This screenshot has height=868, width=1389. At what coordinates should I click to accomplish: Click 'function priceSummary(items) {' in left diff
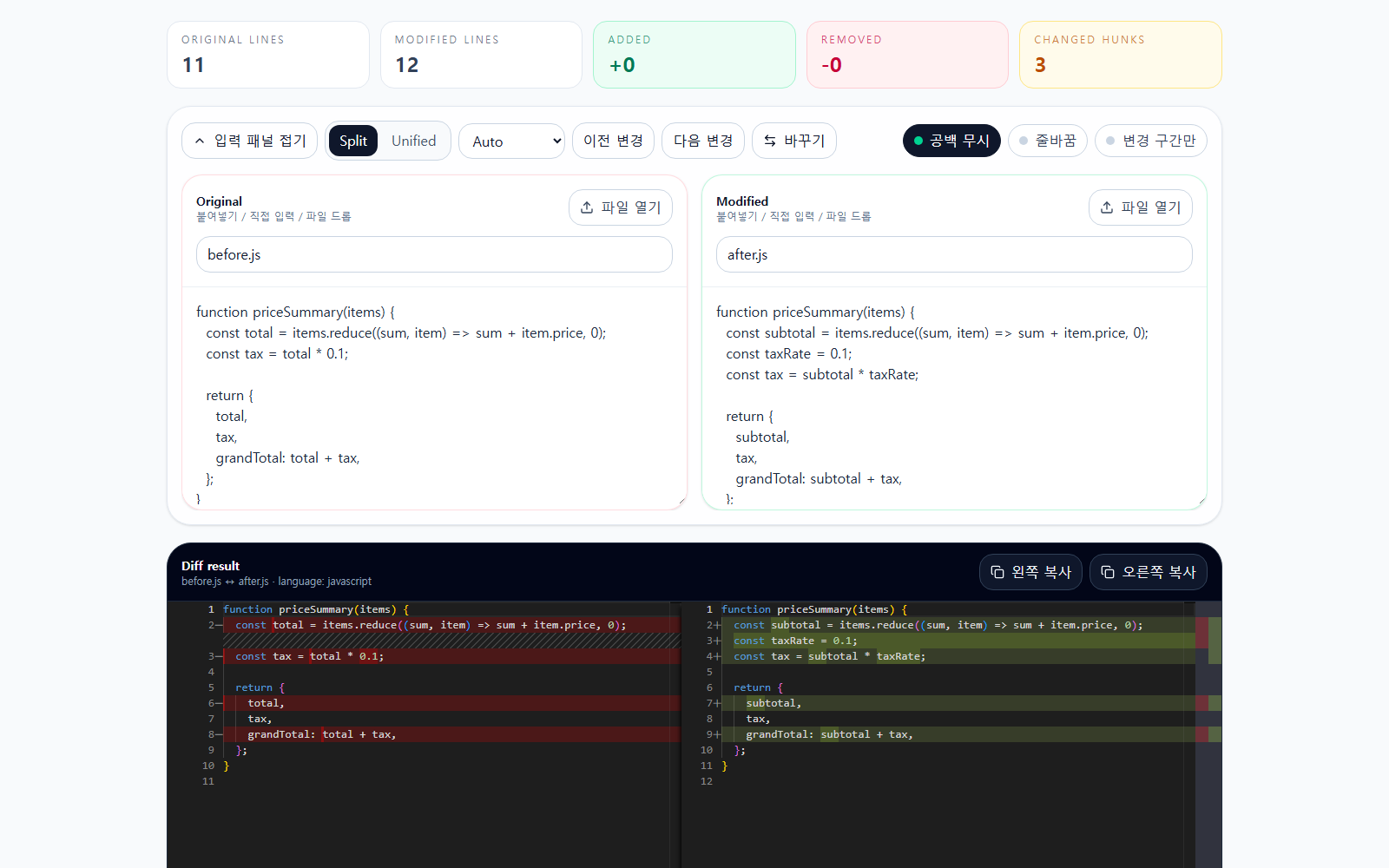316,609
